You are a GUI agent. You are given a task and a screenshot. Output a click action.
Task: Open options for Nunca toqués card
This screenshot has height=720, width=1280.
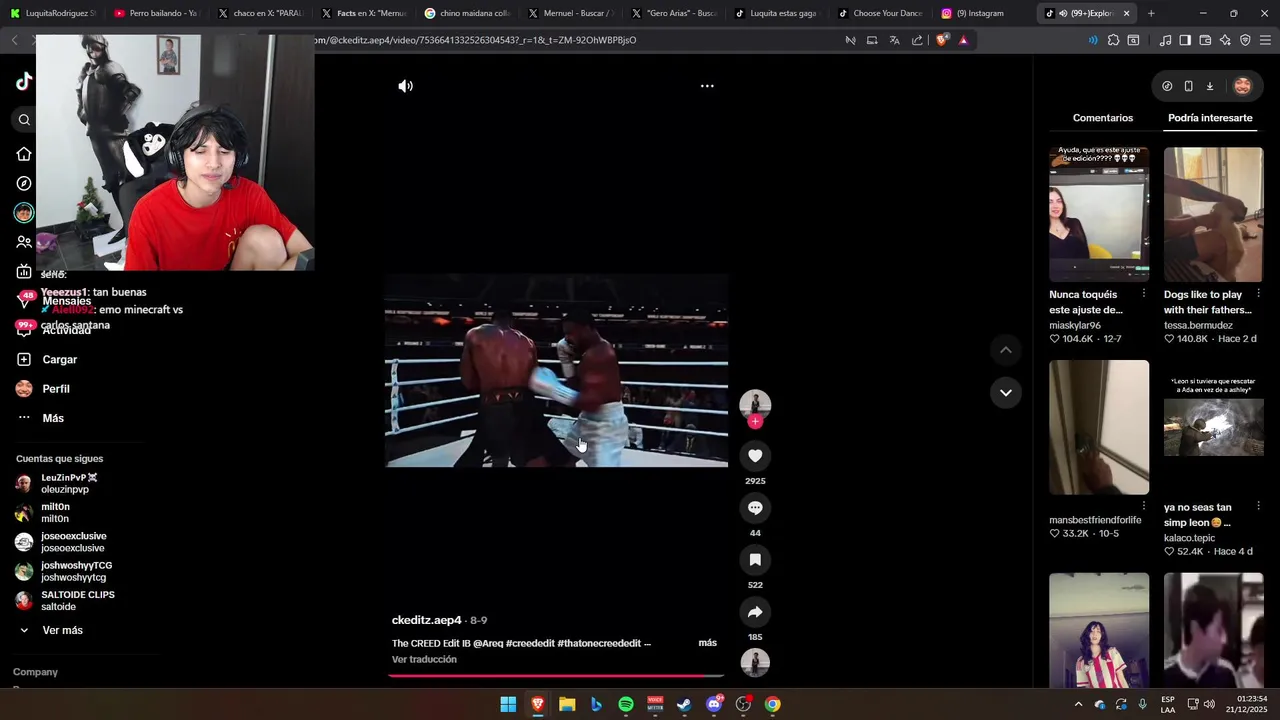(1144, 294)
